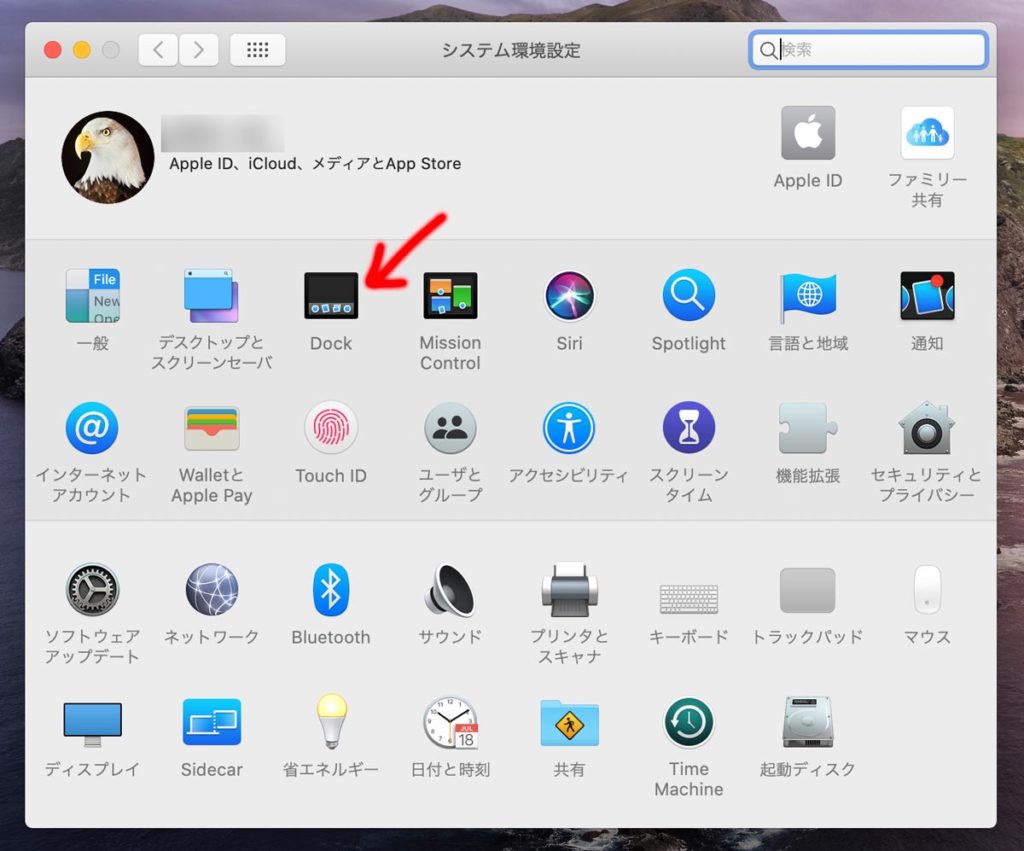This screenshot has height=851, width=1024.
Task: Open セキュリティとプライバシー preferences
Action: point(927,428)
